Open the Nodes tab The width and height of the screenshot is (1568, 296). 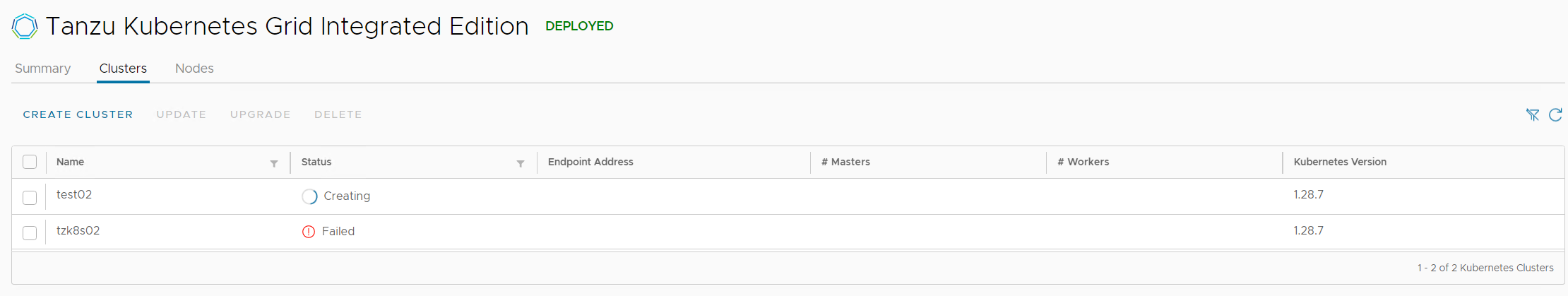(x=194, y=69)
